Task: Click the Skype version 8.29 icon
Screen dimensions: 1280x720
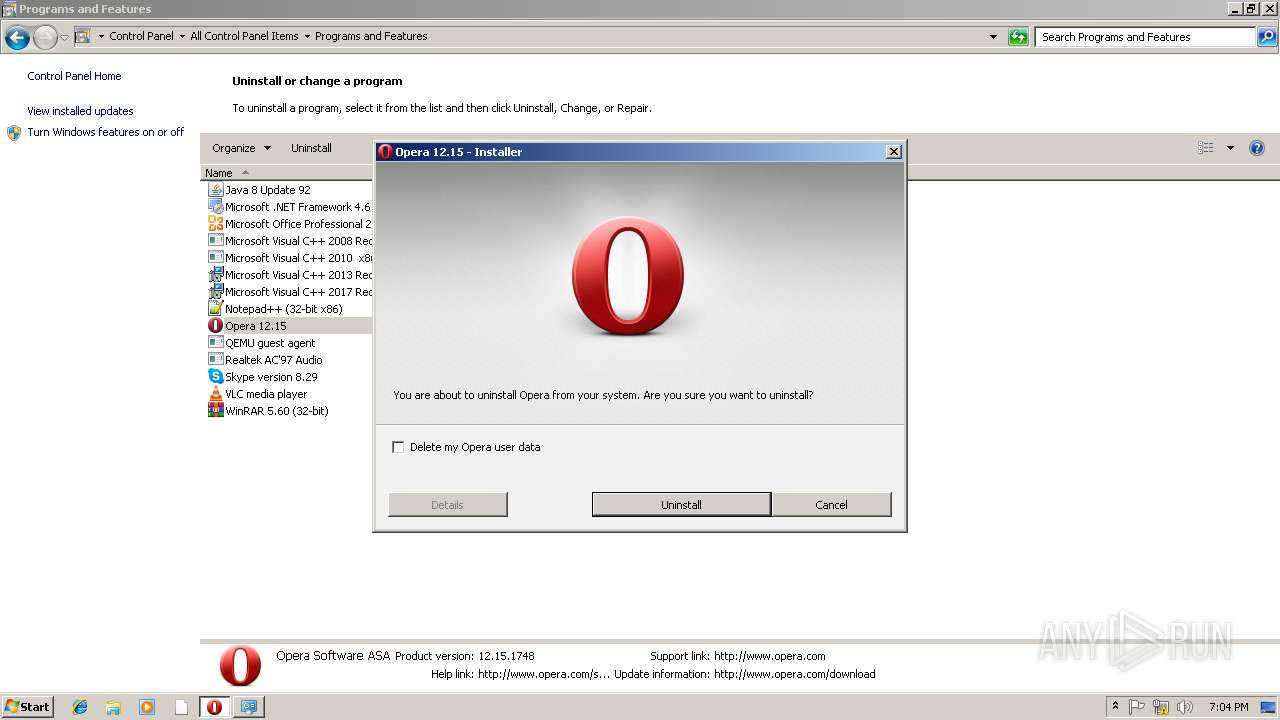Action: pyautogui.click(x=215, y=377)
